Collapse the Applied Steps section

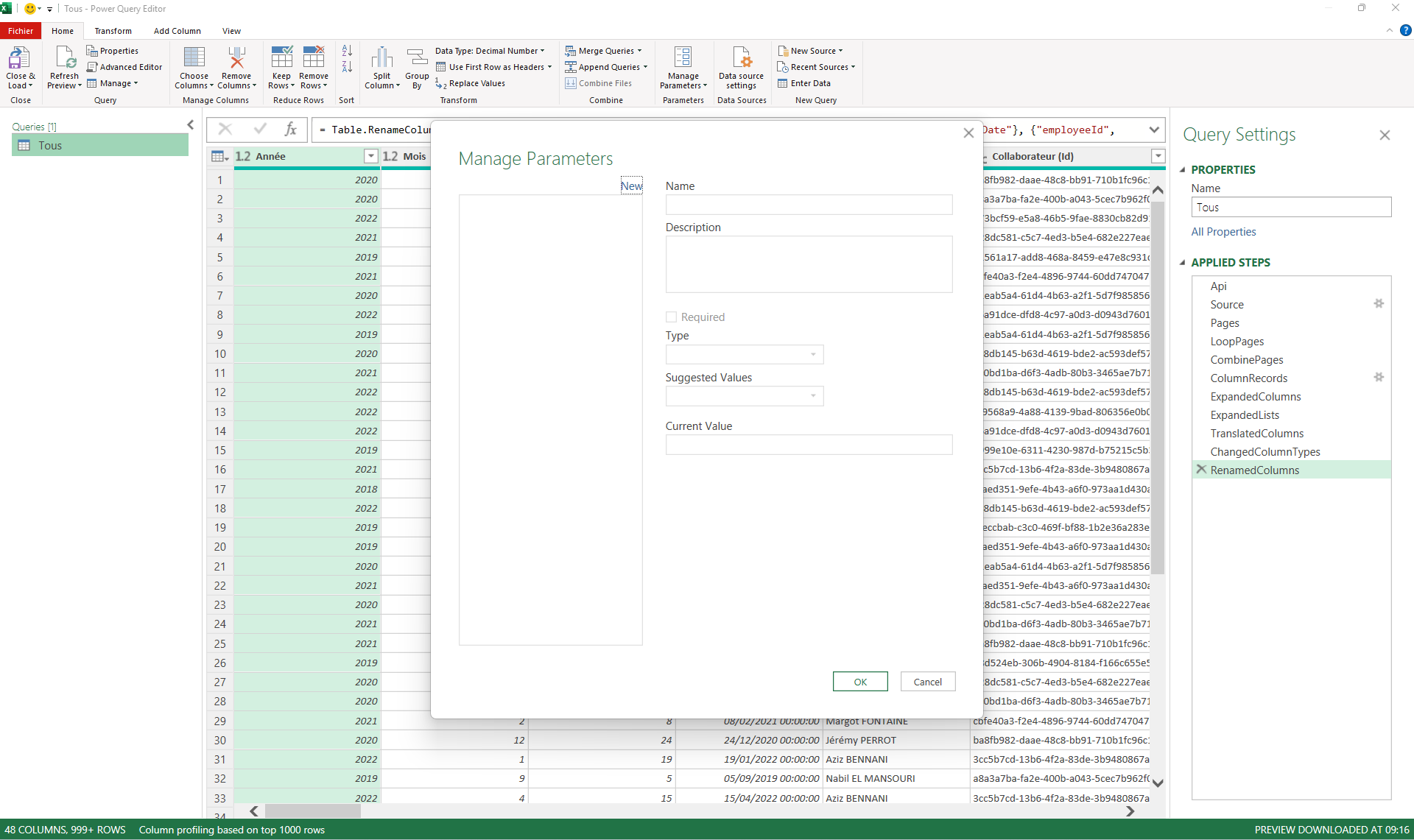1183,263
